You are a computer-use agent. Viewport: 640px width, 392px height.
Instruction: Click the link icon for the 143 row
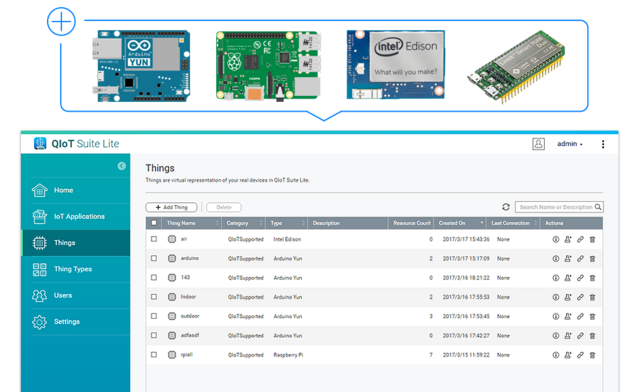point(580,278)
